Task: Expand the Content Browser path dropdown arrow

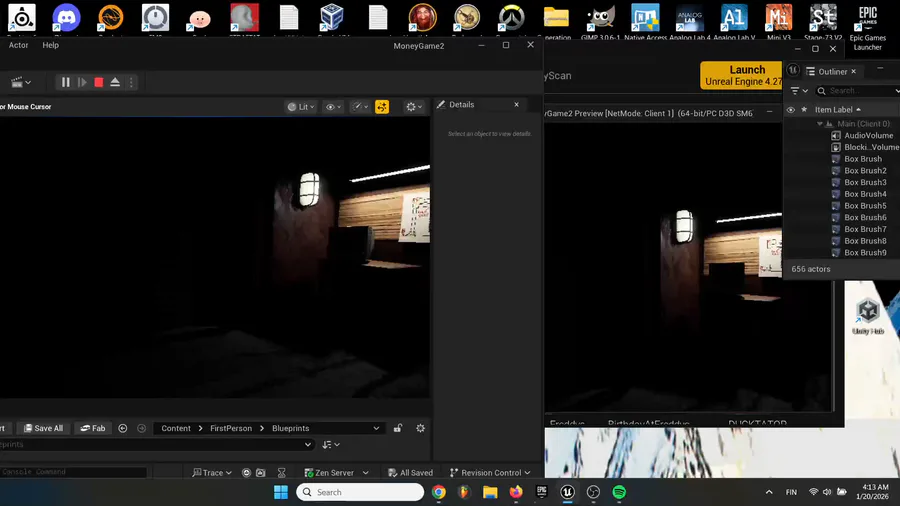Action: [x=376, y=428]
